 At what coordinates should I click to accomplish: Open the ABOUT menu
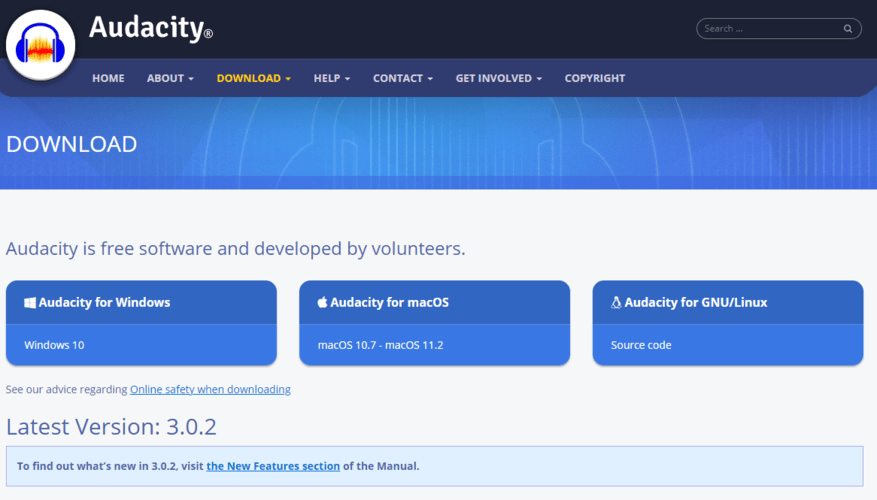pos(170,78)
